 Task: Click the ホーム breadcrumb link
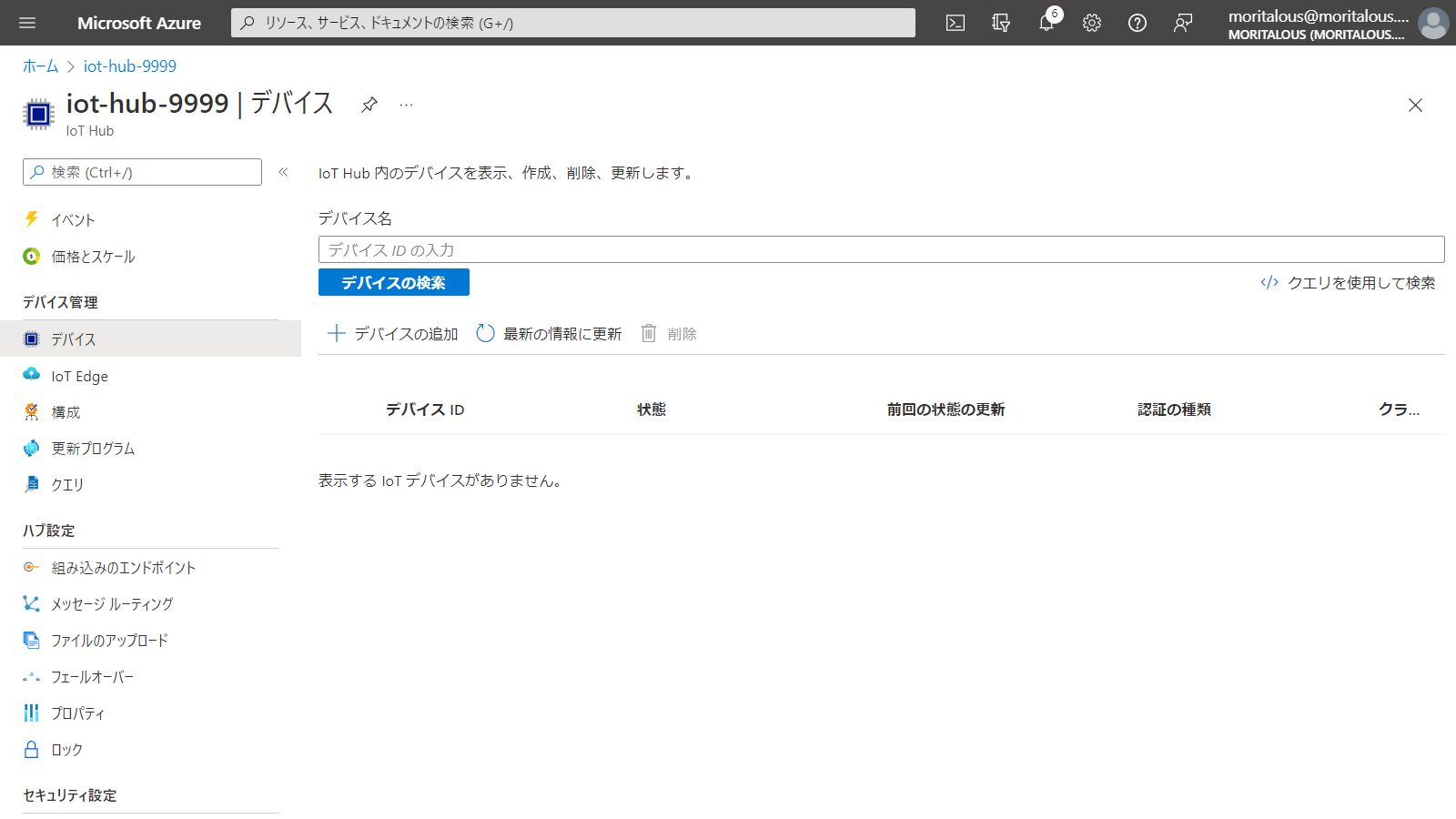40,66
